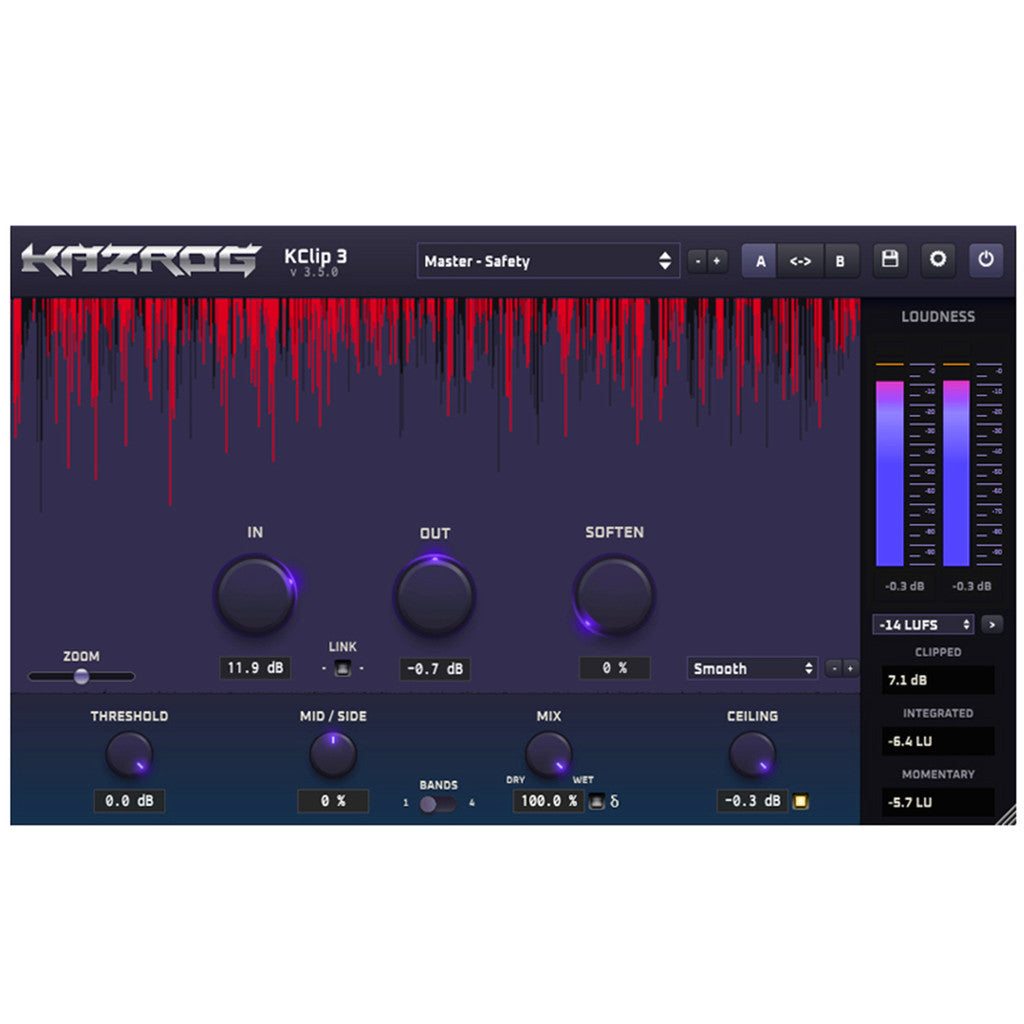Click the MIX dry/wet knob
This screenshot has height=1024, width=1024.
click(549, 754)
